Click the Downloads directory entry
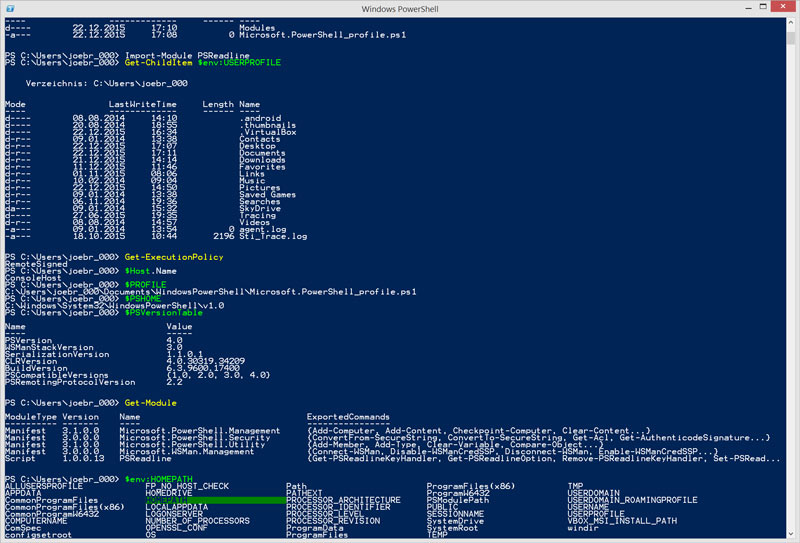 point(262,160)
